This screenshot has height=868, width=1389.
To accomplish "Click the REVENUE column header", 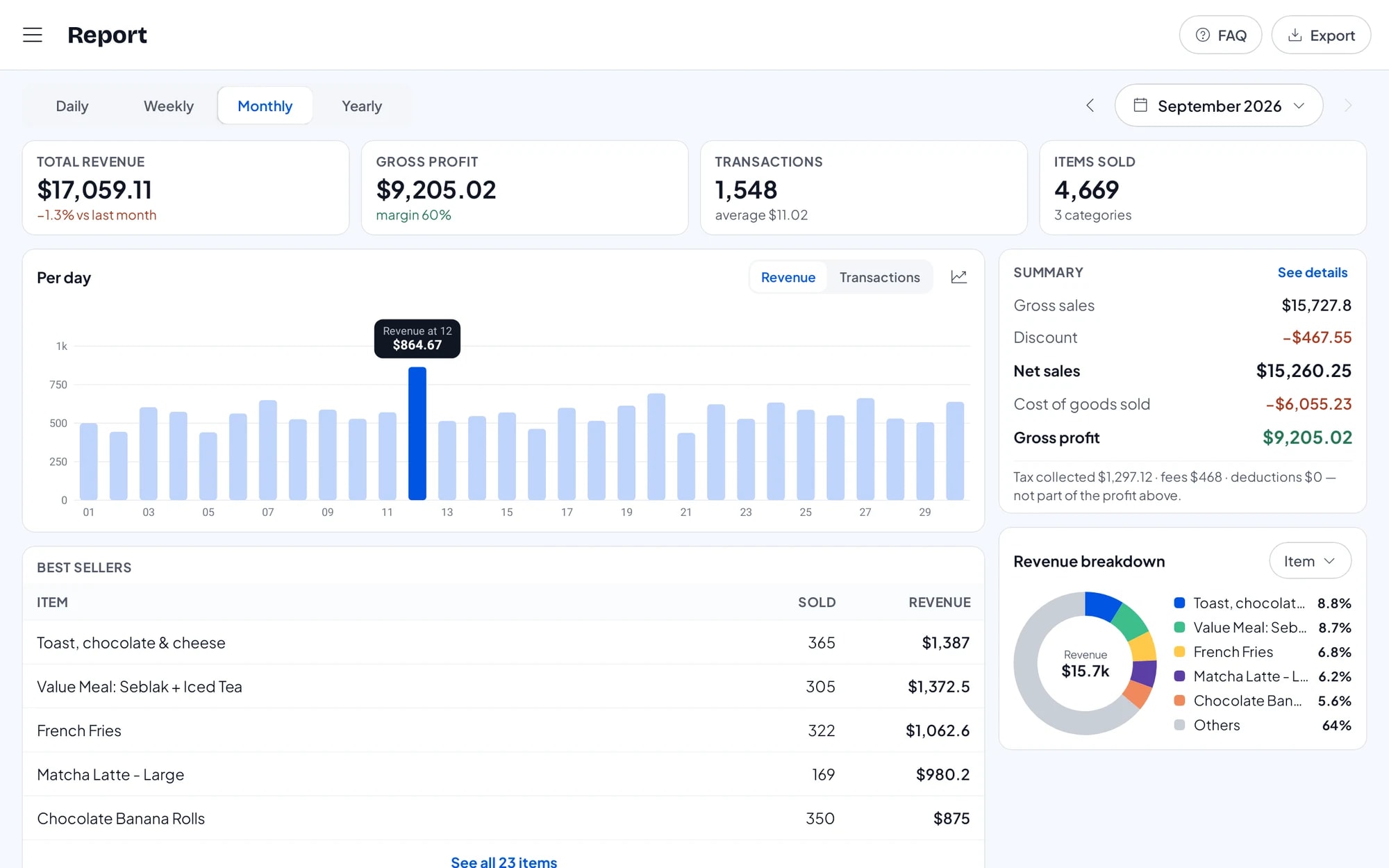I will click(x=939, y=602).
